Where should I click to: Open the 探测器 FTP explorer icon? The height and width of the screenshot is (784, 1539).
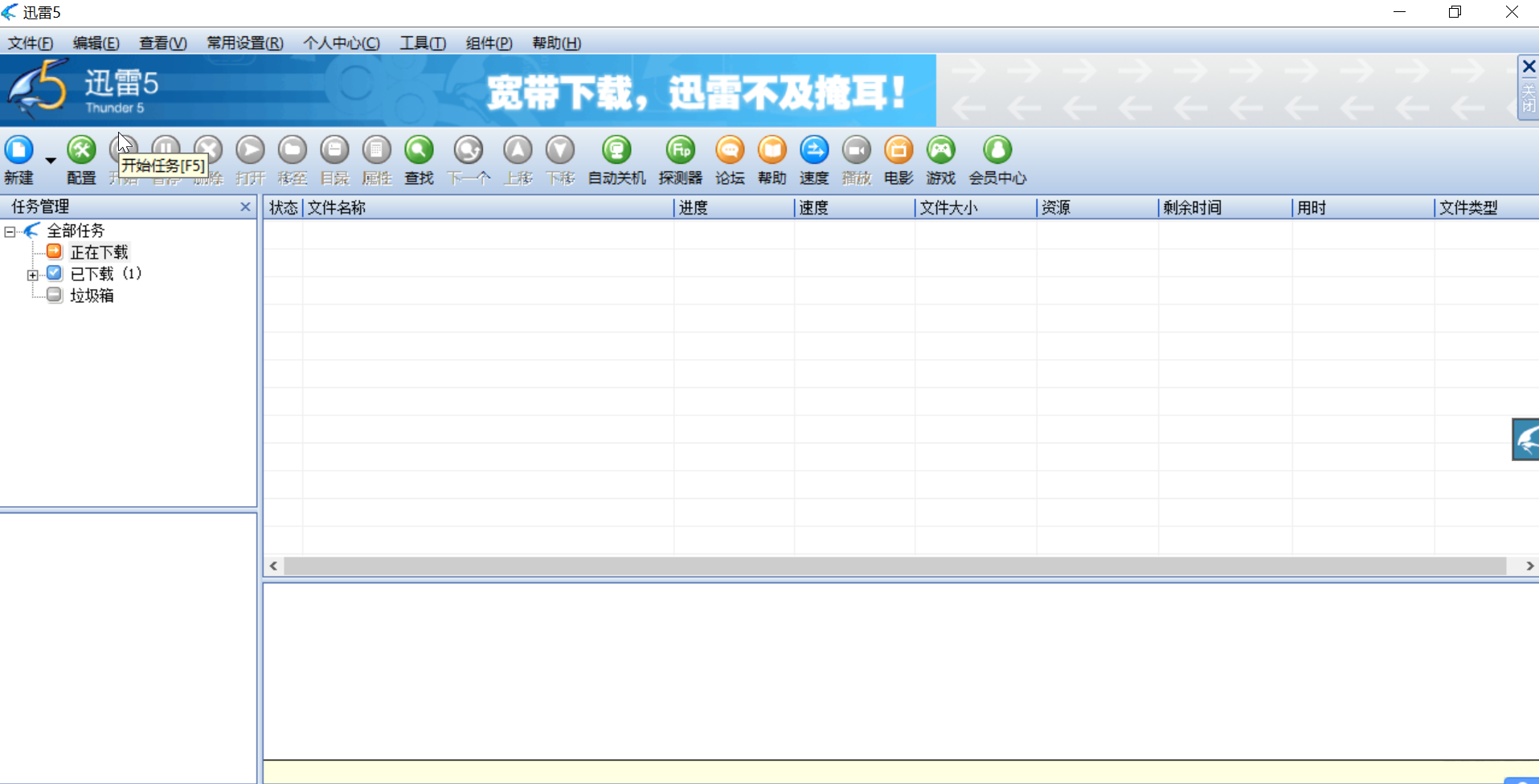tap(681, 150)
